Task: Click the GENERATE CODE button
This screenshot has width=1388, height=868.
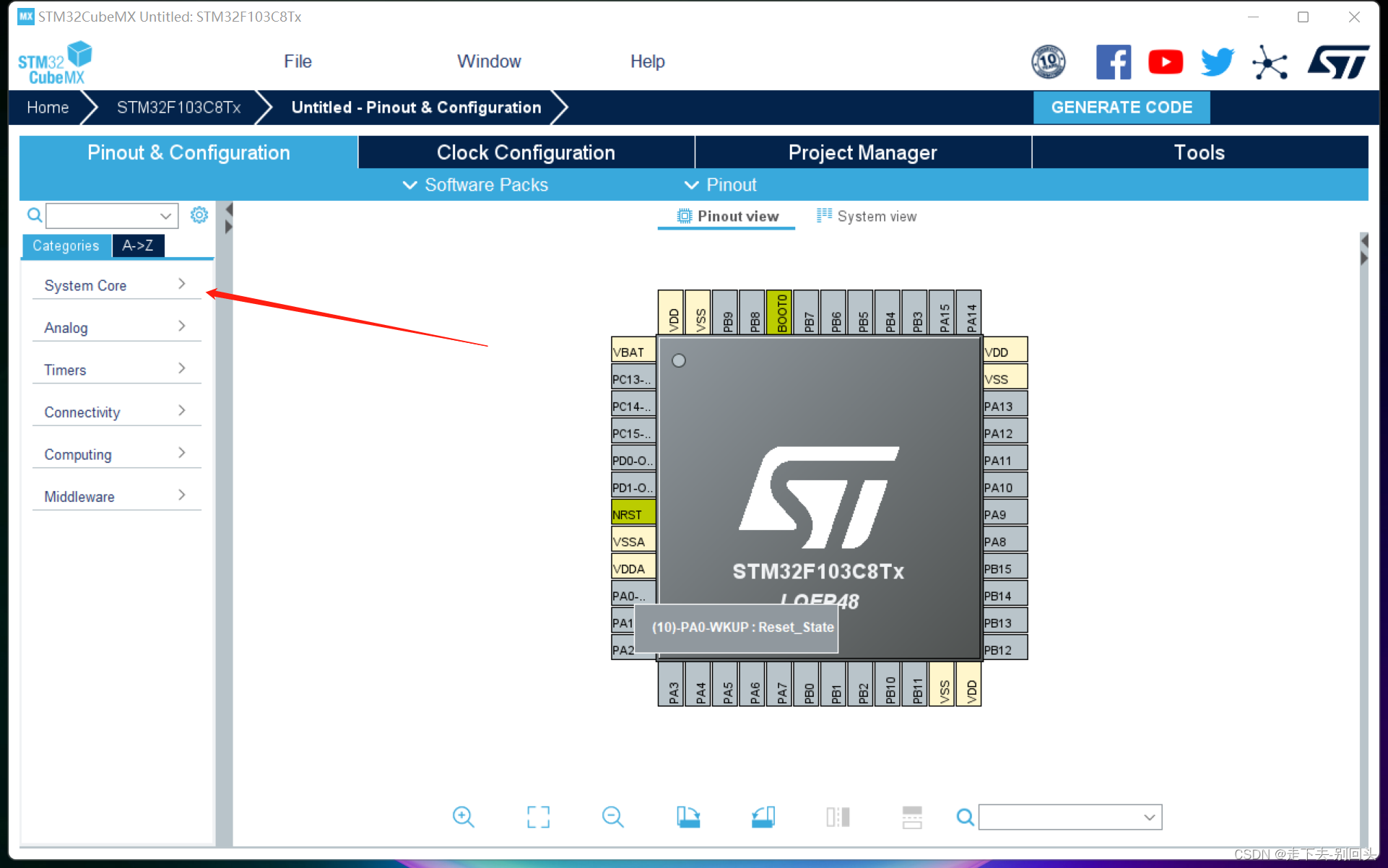Action: click(1121, 108)
